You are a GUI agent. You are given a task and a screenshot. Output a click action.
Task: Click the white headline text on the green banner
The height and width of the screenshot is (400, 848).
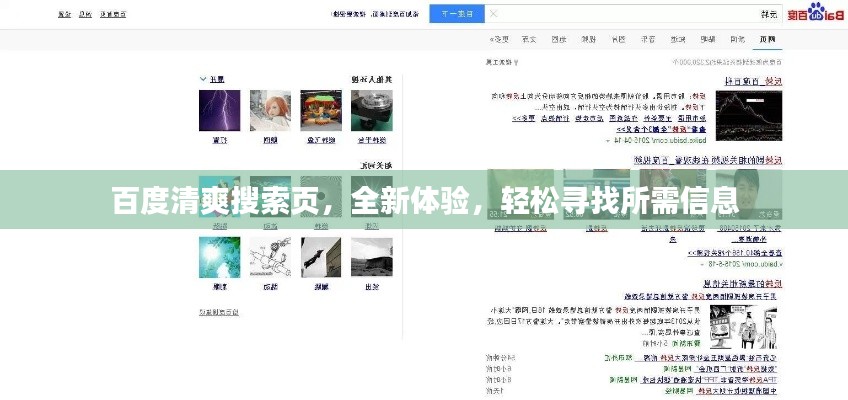(x=424, y=201)
